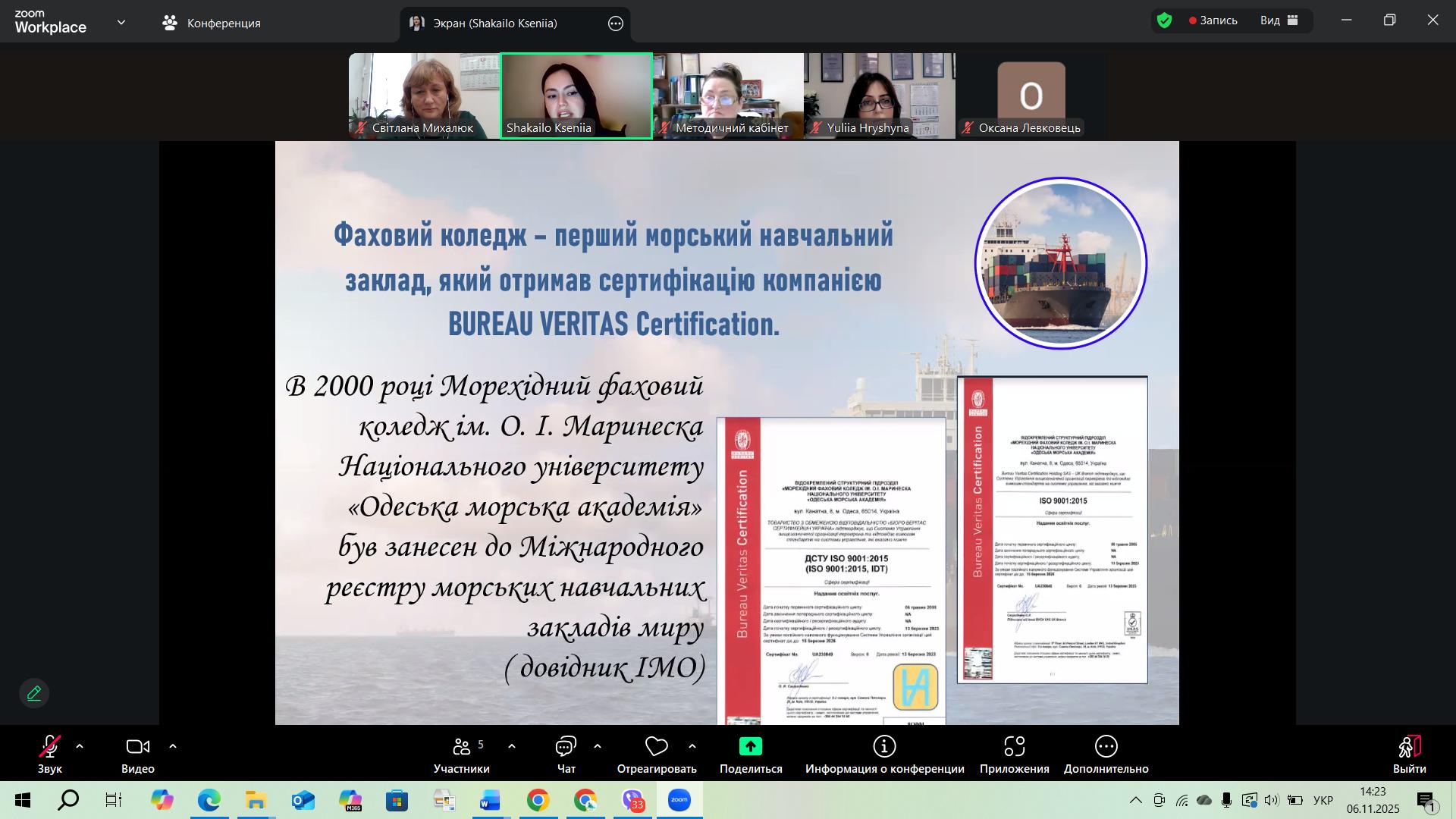The width and height of the screenshot is (1456, 819).
Task: Open the Вид layout view button
Action: [x=1280, y=20]
